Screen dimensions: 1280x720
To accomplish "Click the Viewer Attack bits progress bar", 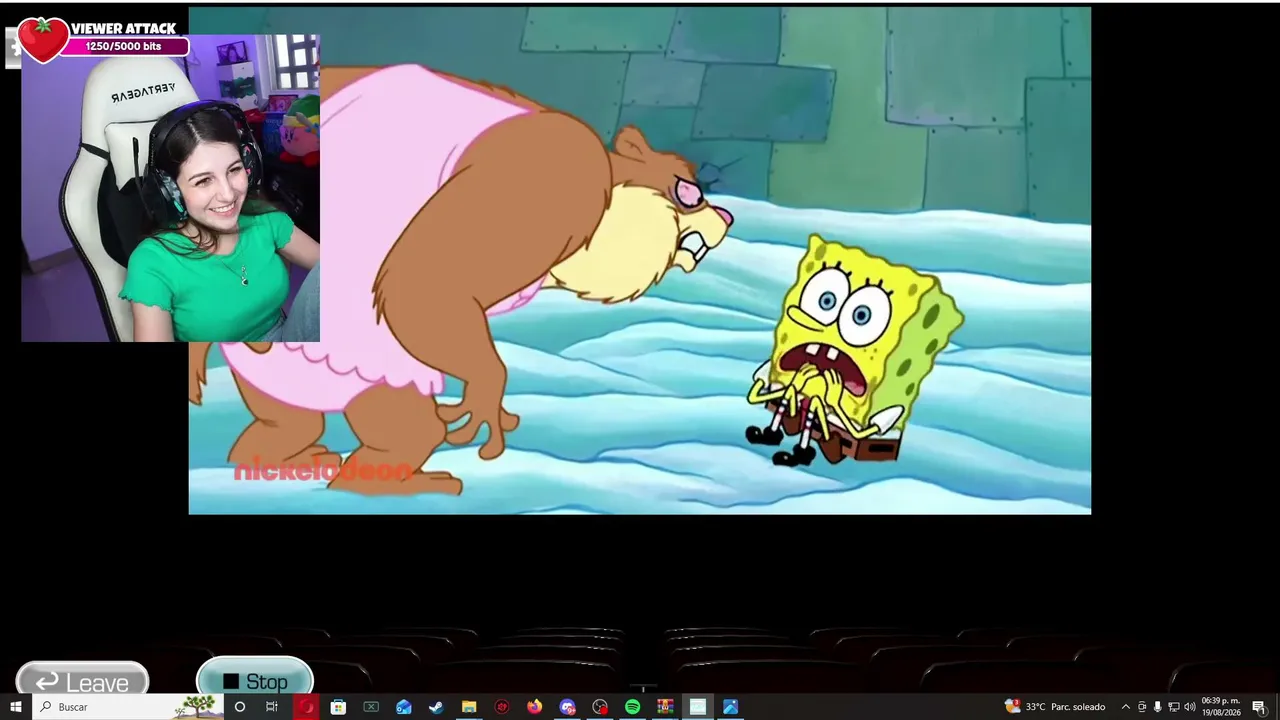I will [124, 46].
